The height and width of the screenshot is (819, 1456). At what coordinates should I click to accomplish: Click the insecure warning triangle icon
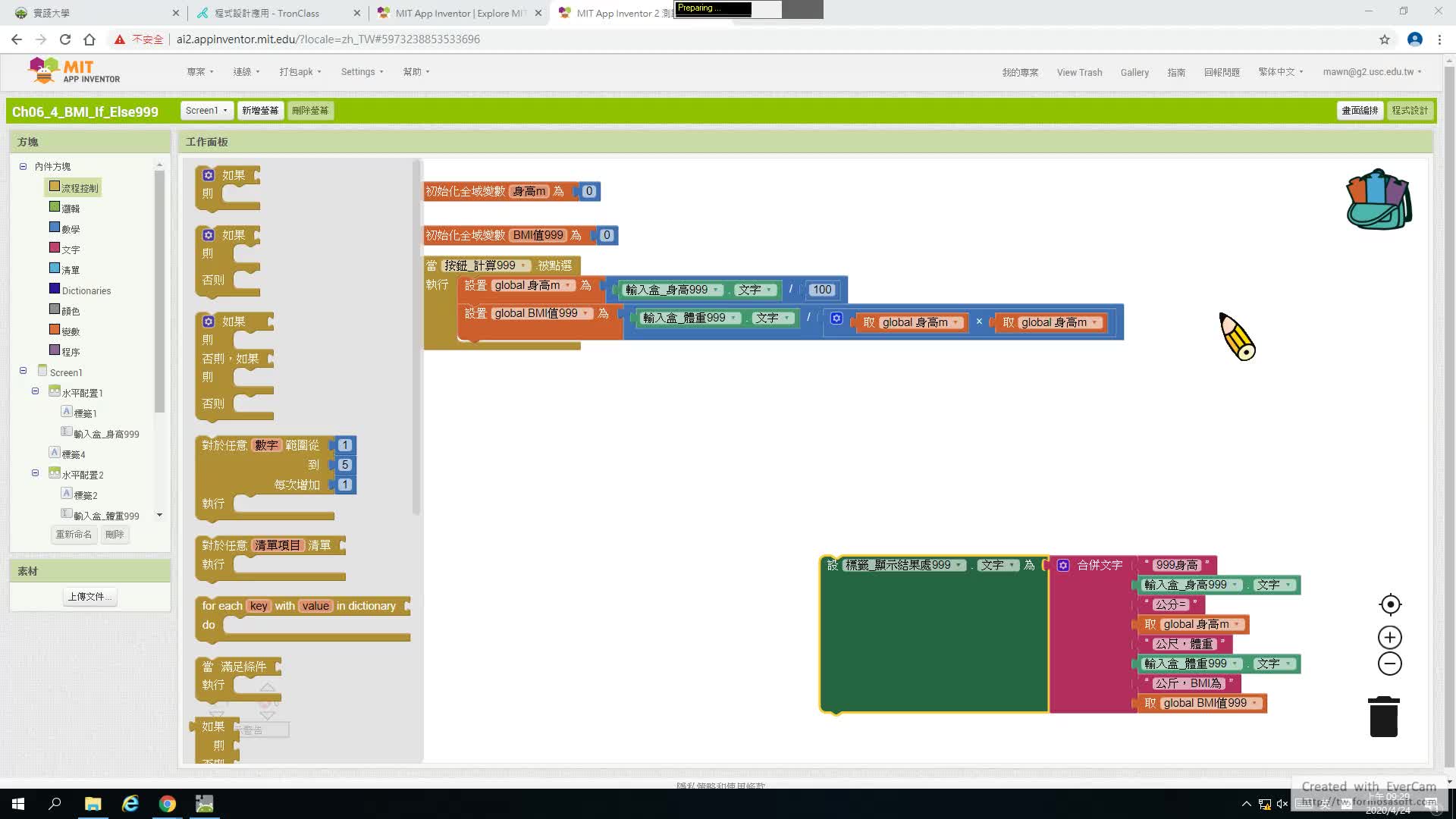point(120,39)
